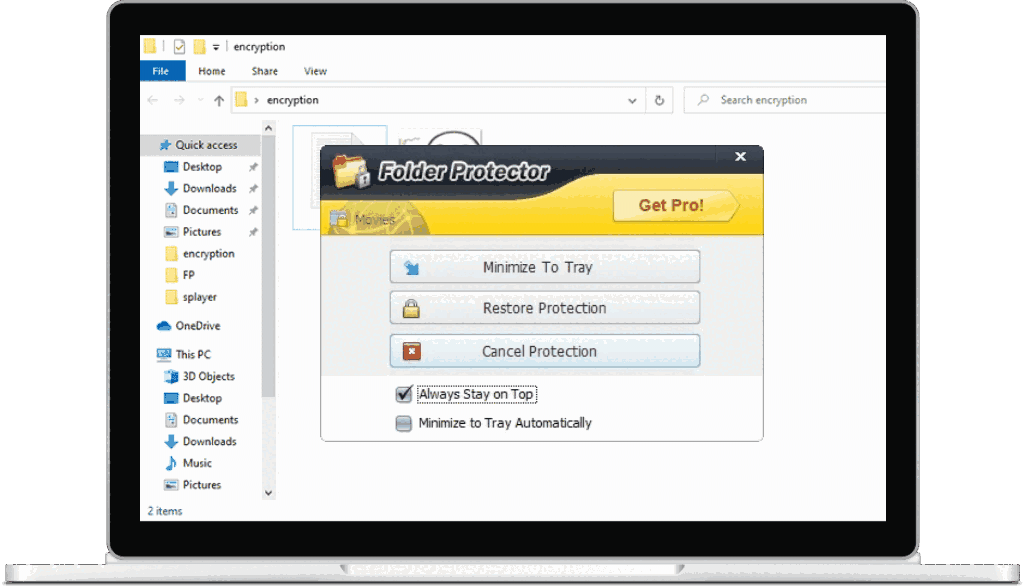Open pinned Desktop under Quick access

point(202,167)
